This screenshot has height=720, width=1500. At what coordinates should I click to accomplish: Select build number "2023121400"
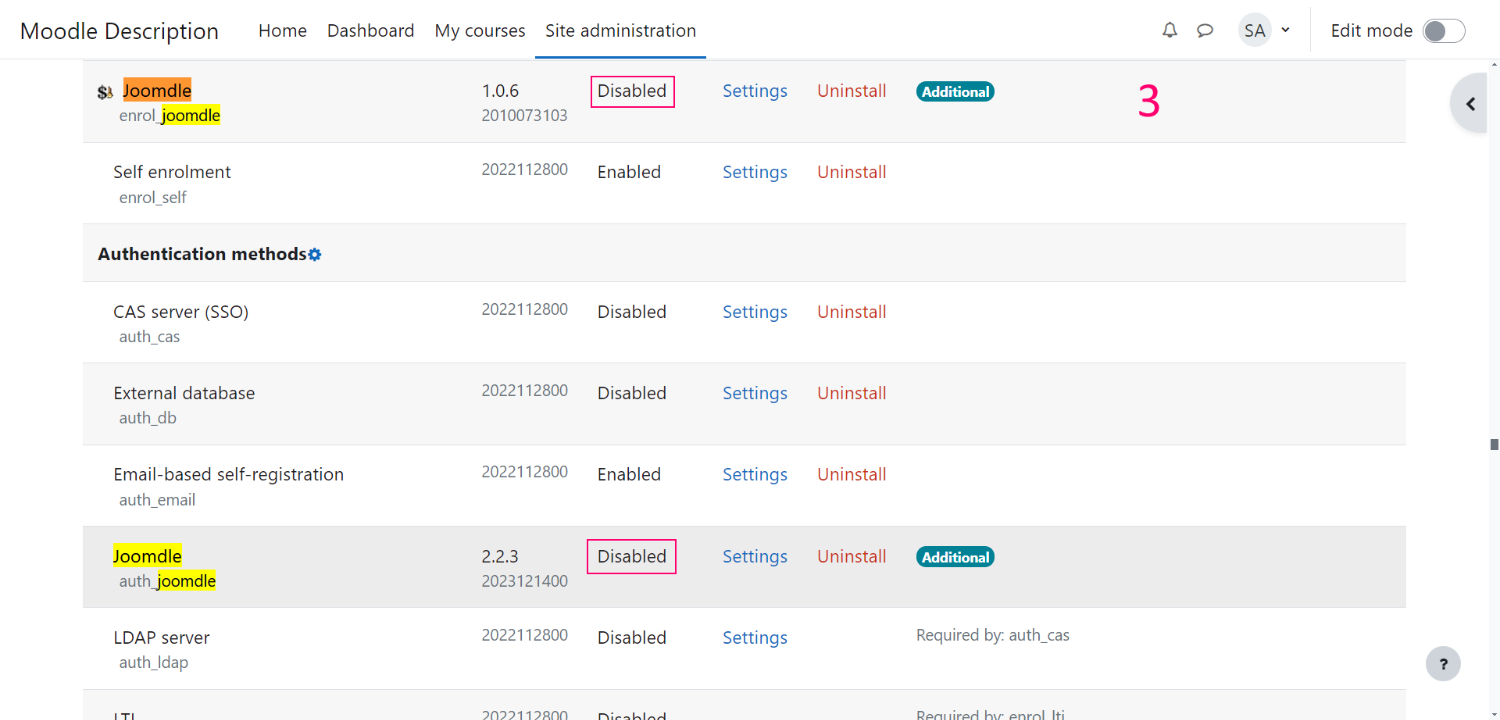pyautogui.click(x=525, y=581)
